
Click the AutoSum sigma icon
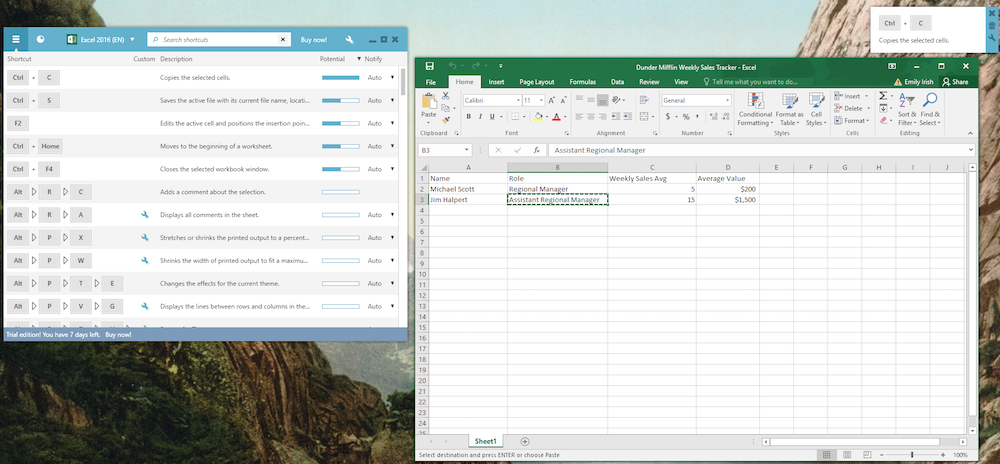883,96
